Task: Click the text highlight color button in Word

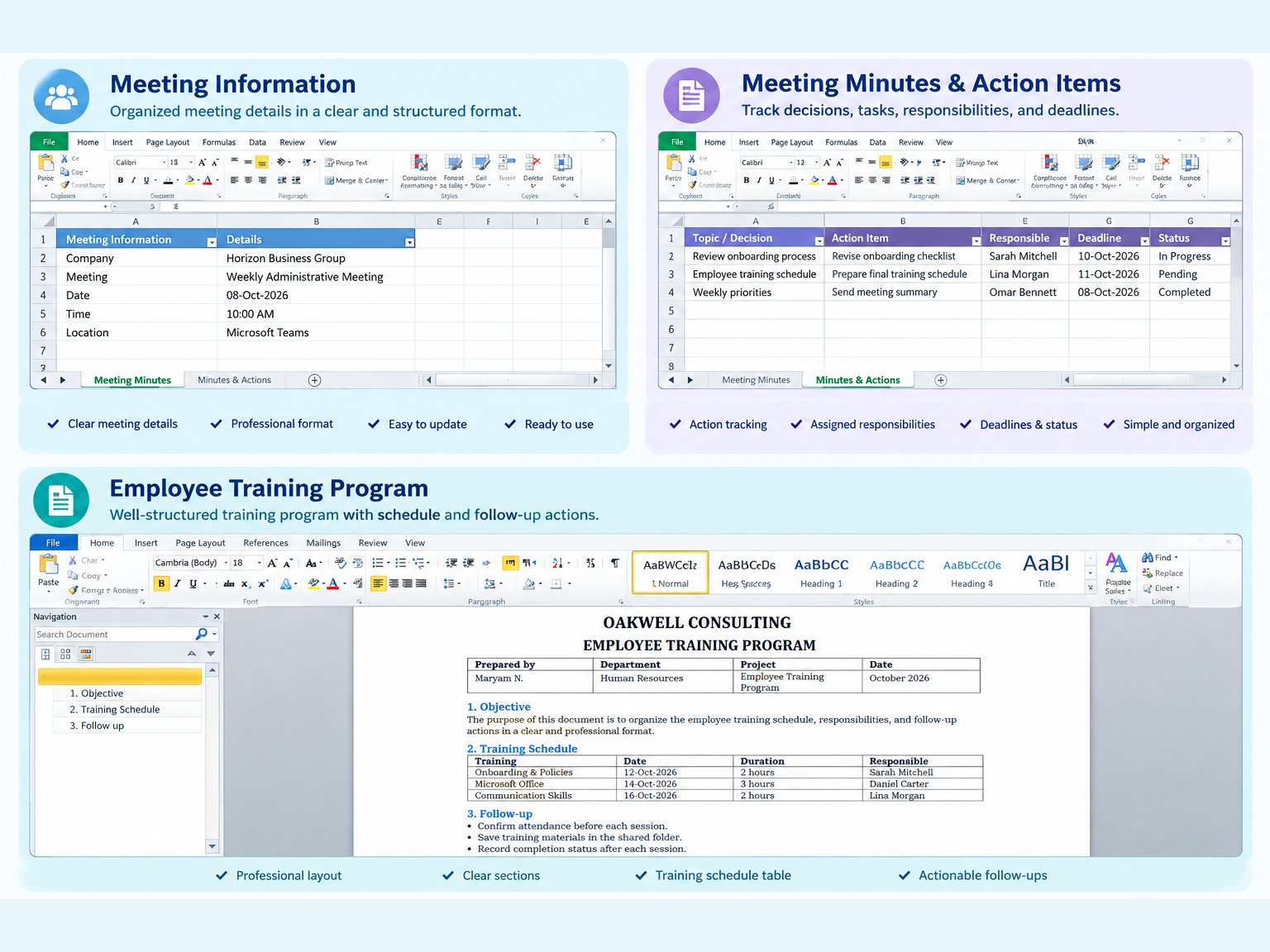Action: tap(313, 583)
